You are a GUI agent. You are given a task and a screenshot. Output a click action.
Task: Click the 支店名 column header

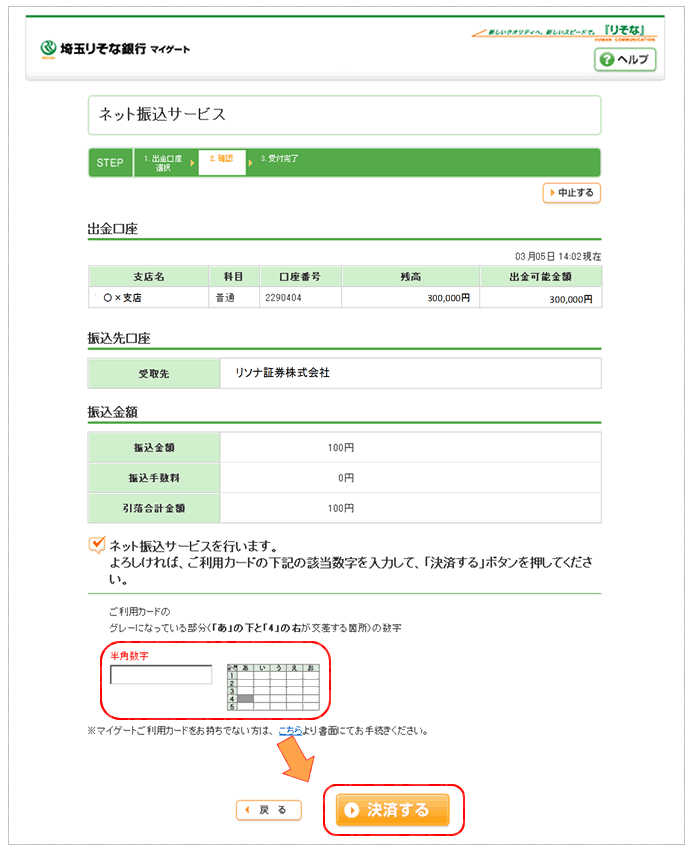point(148,276)
